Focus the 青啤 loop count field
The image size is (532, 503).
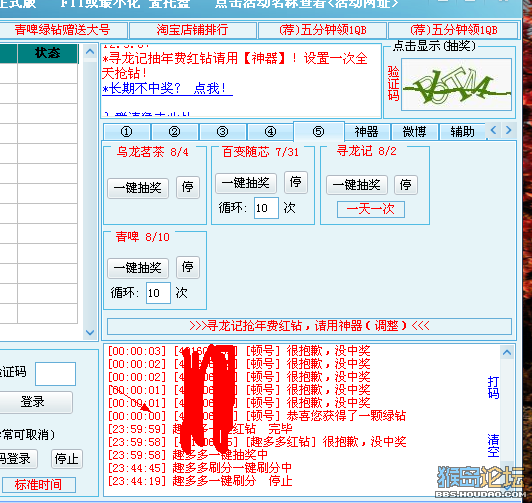click(x=158, y=293)
